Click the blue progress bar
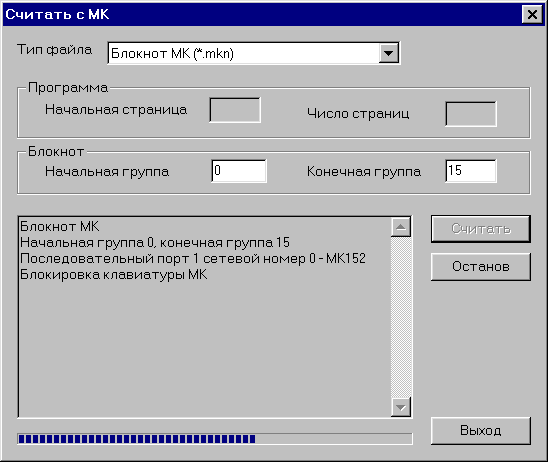 (x=215, y=439)
